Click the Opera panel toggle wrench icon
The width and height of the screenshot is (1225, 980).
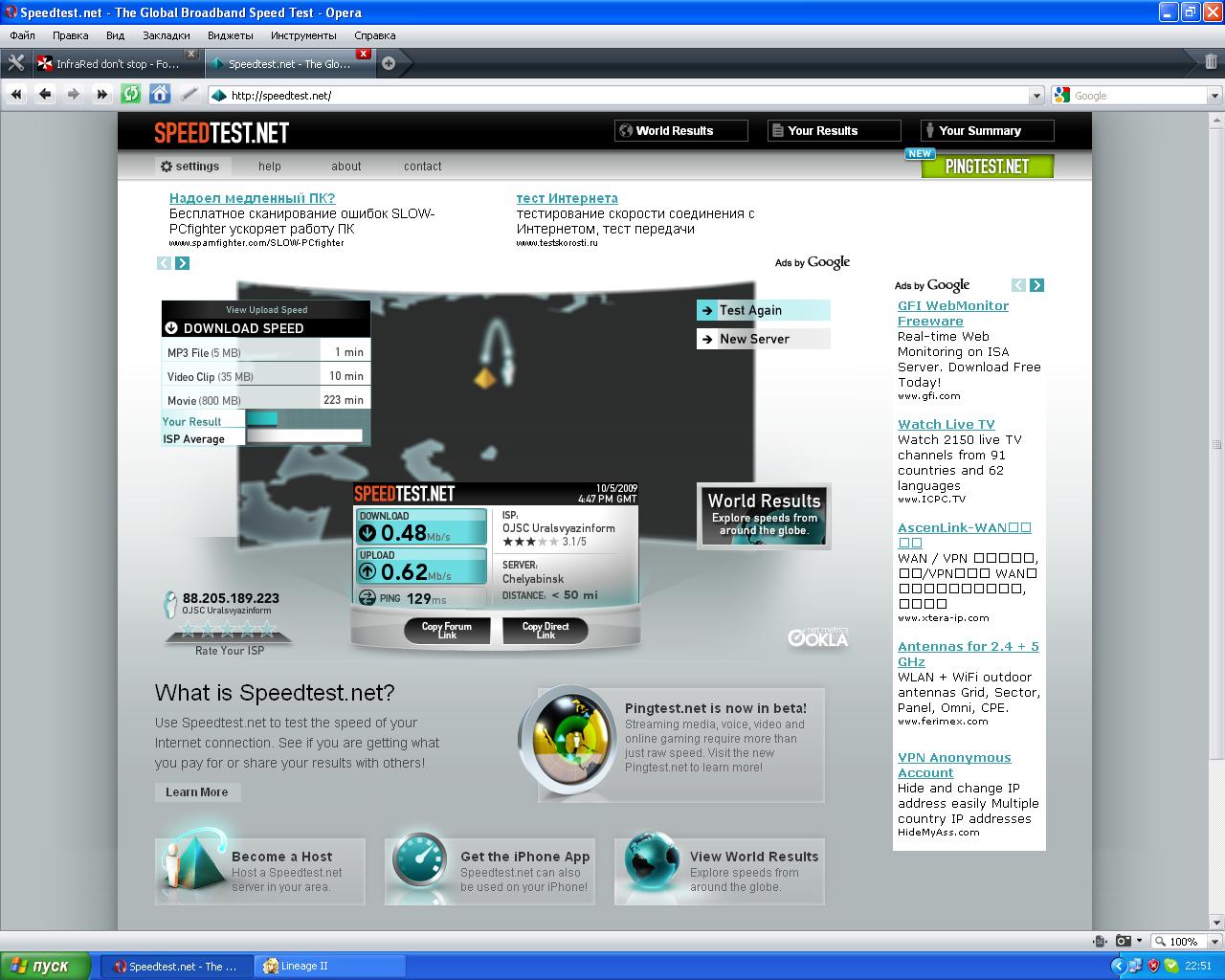(x=15, y=63)
